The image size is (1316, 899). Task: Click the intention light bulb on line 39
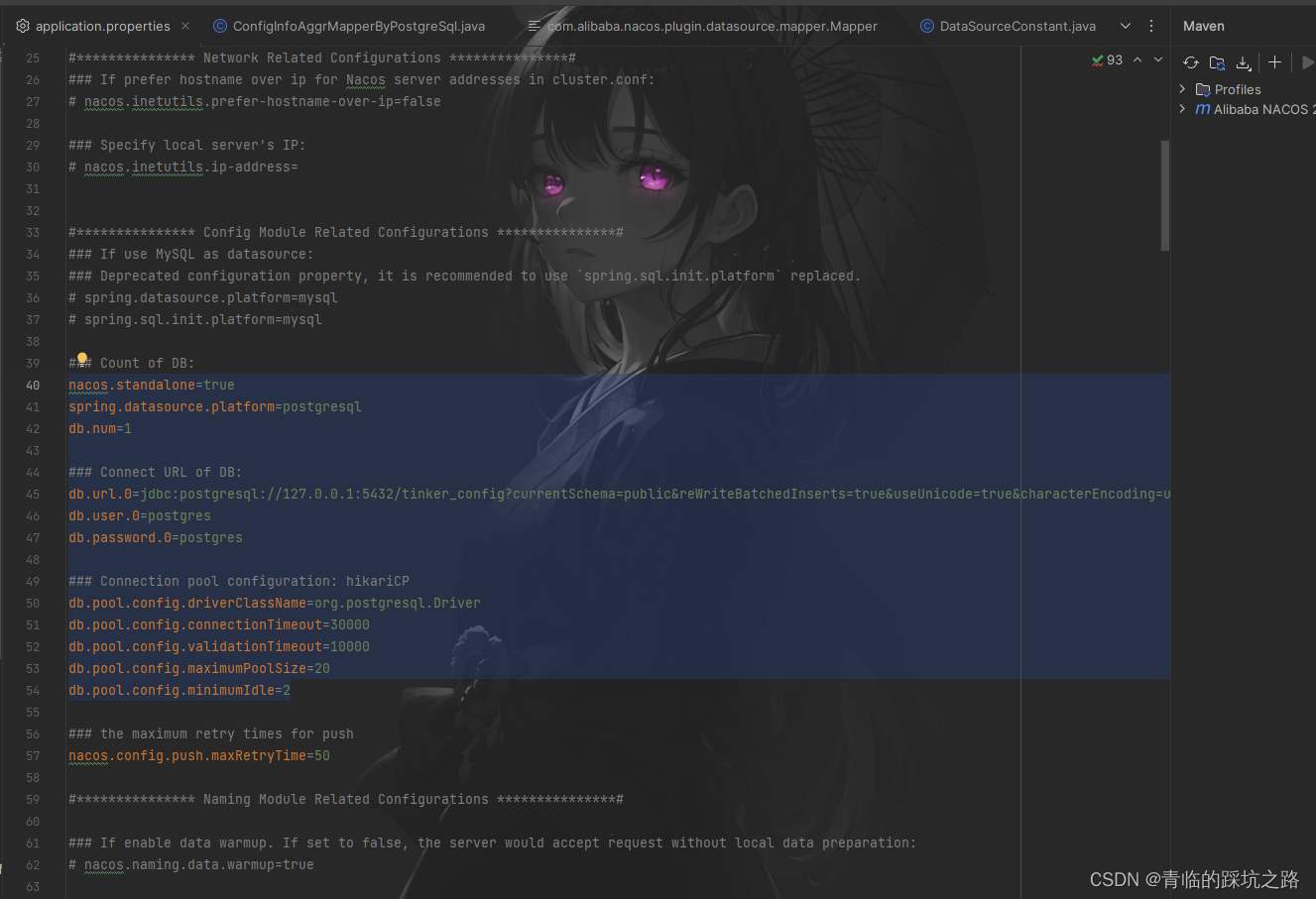82,359
